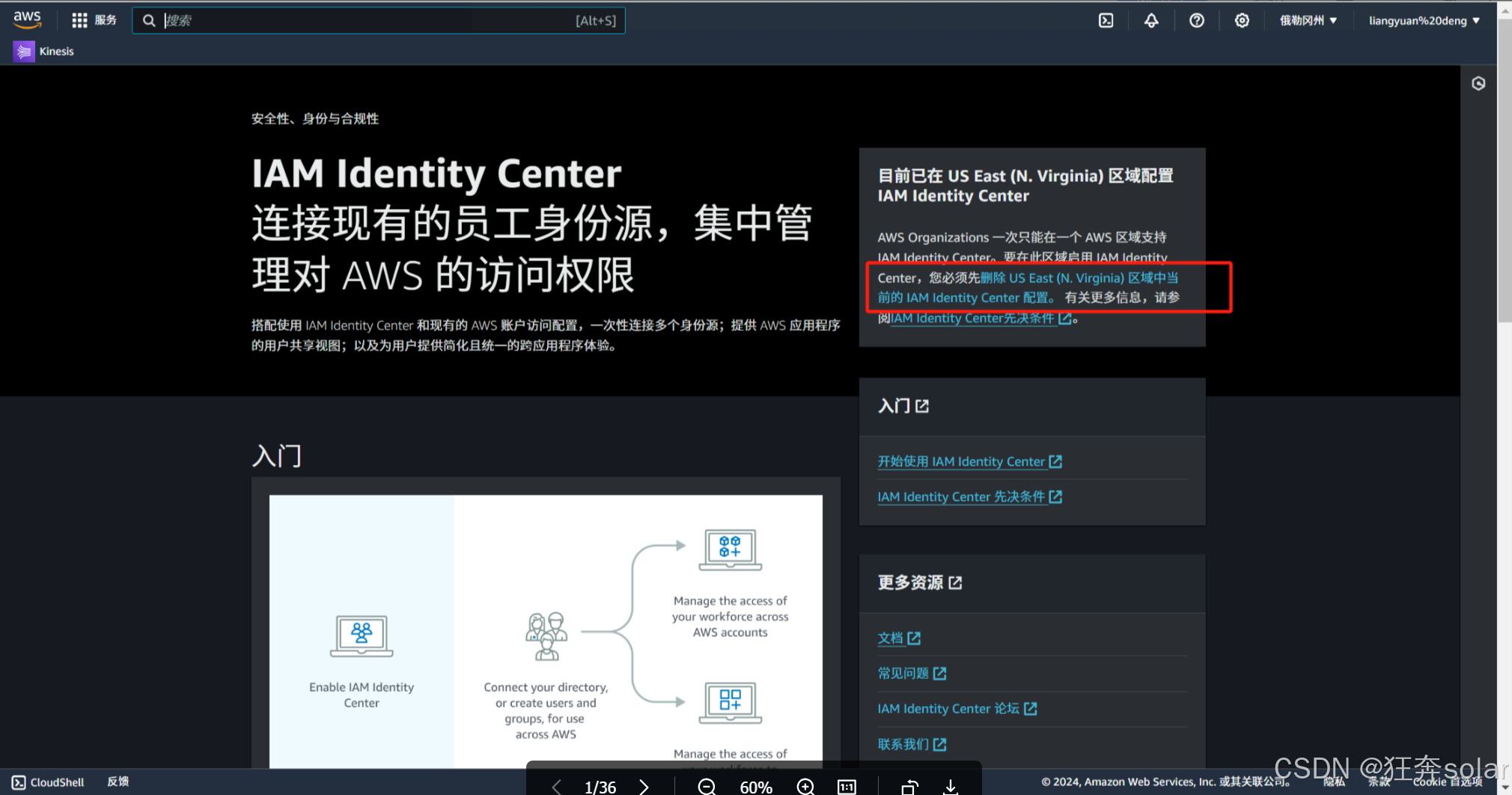Open the services grid menu
This screenshot has height=795, width=1512.
(x=79, y=20)
